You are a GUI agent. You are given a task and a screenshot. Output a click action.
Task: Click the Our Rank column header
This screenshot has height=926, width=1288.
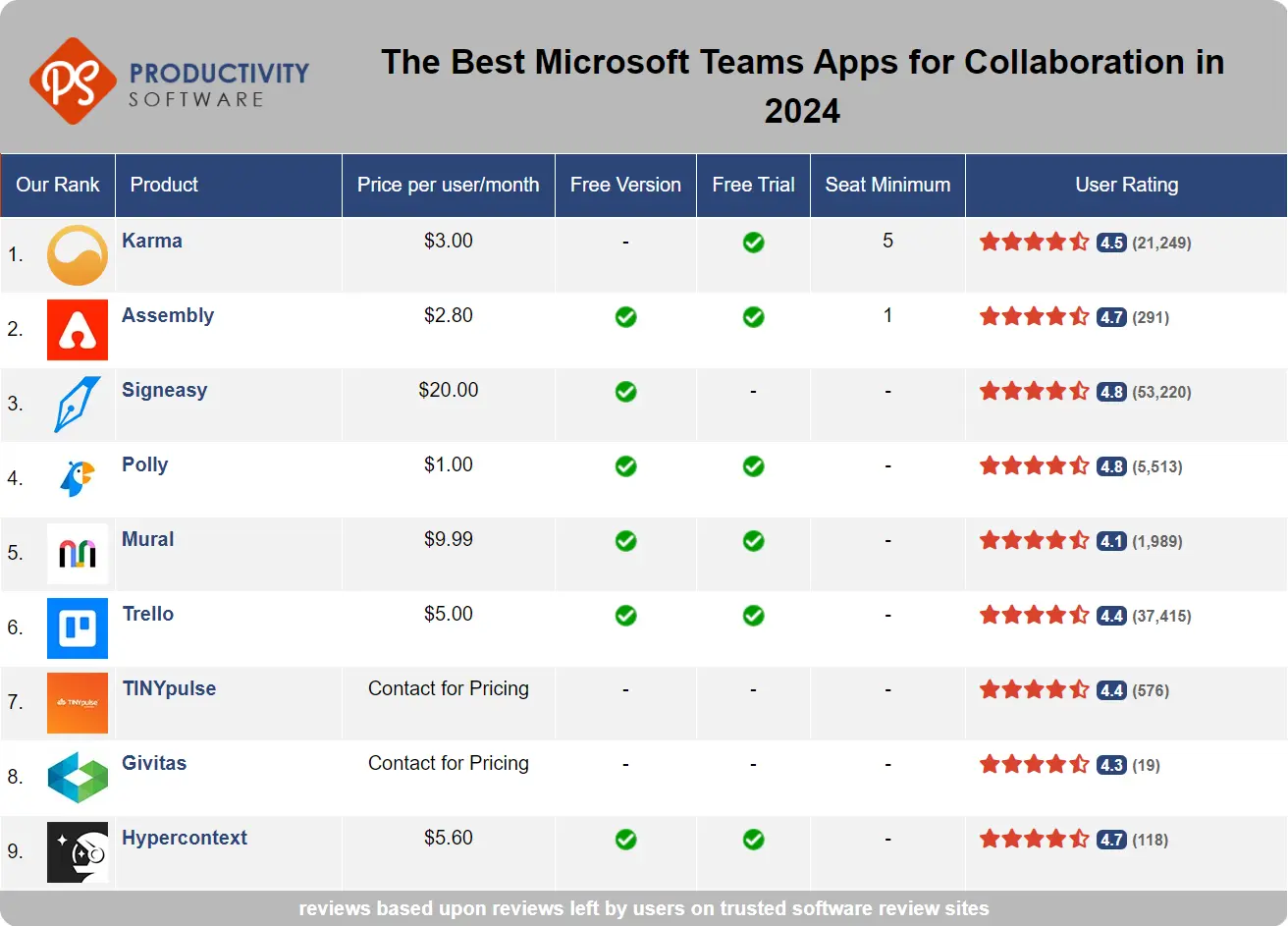tap(58, 185)
